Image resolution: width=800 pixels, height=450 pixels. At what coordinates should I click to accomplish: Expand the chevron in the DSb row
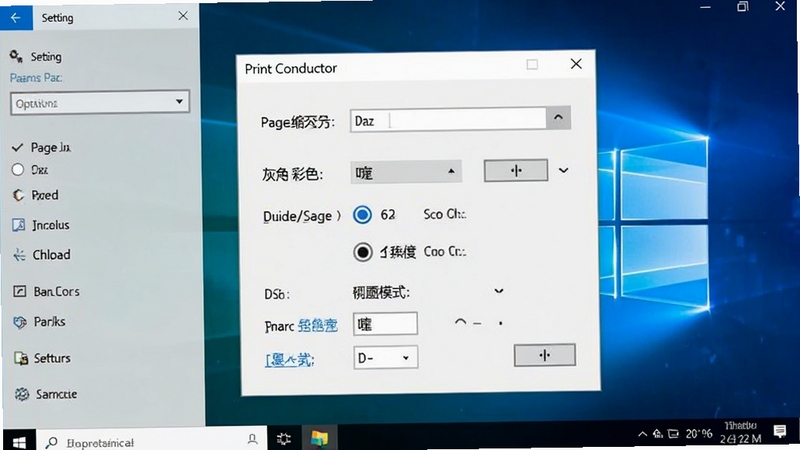(498, 291)
